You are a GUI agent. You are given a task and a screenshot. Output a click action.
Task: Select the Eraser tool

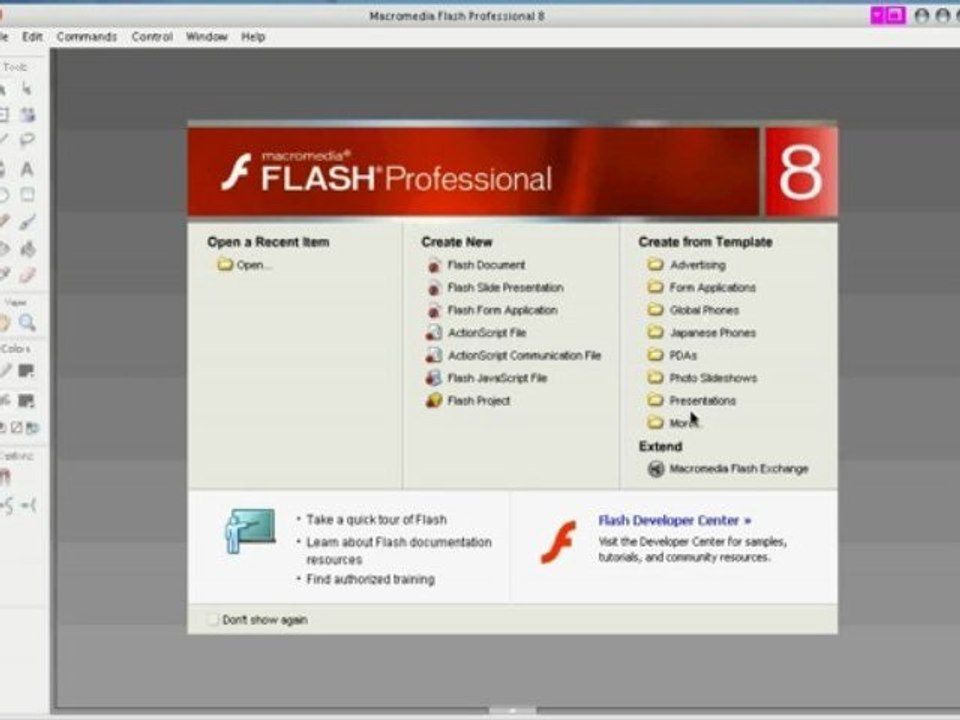coord(27,274)
